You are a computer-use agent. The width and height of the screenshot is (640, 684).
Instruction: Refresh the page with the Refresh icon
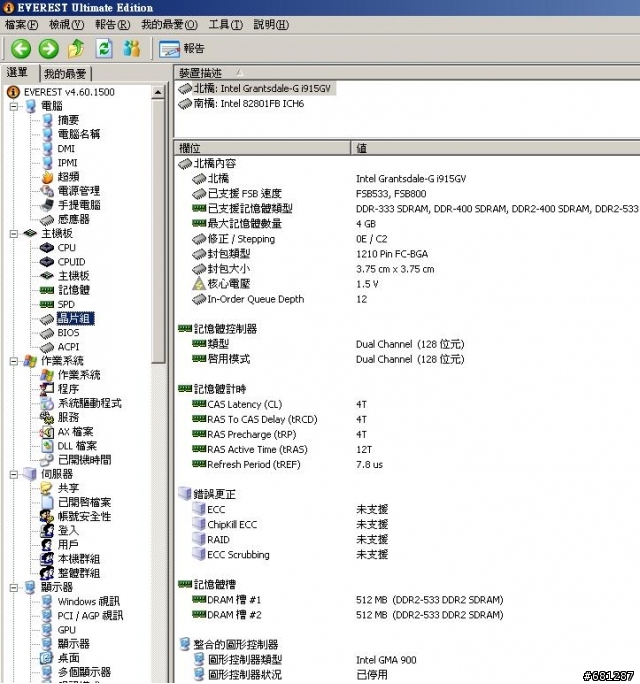point(104,48)
